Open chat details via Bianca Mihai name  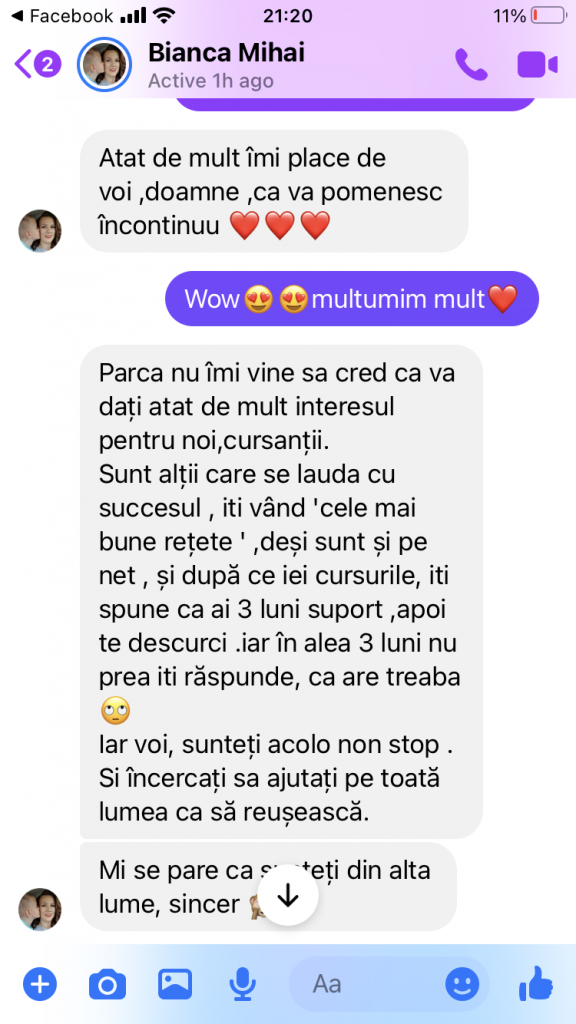coord(226,53)
